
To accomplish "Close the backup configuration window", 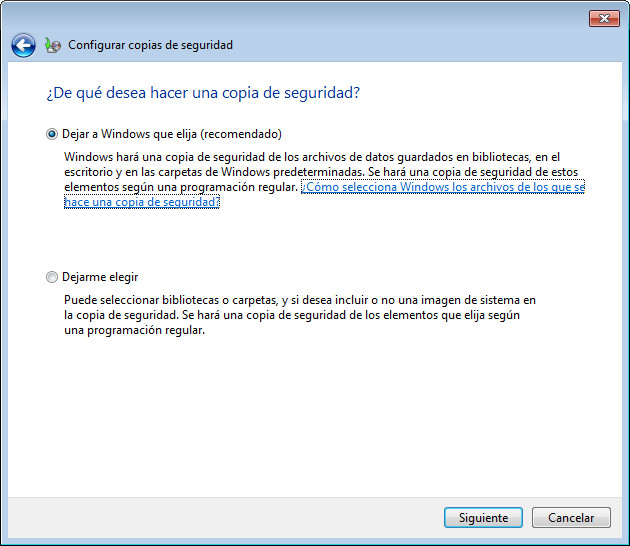I will [x=602, y=18].
